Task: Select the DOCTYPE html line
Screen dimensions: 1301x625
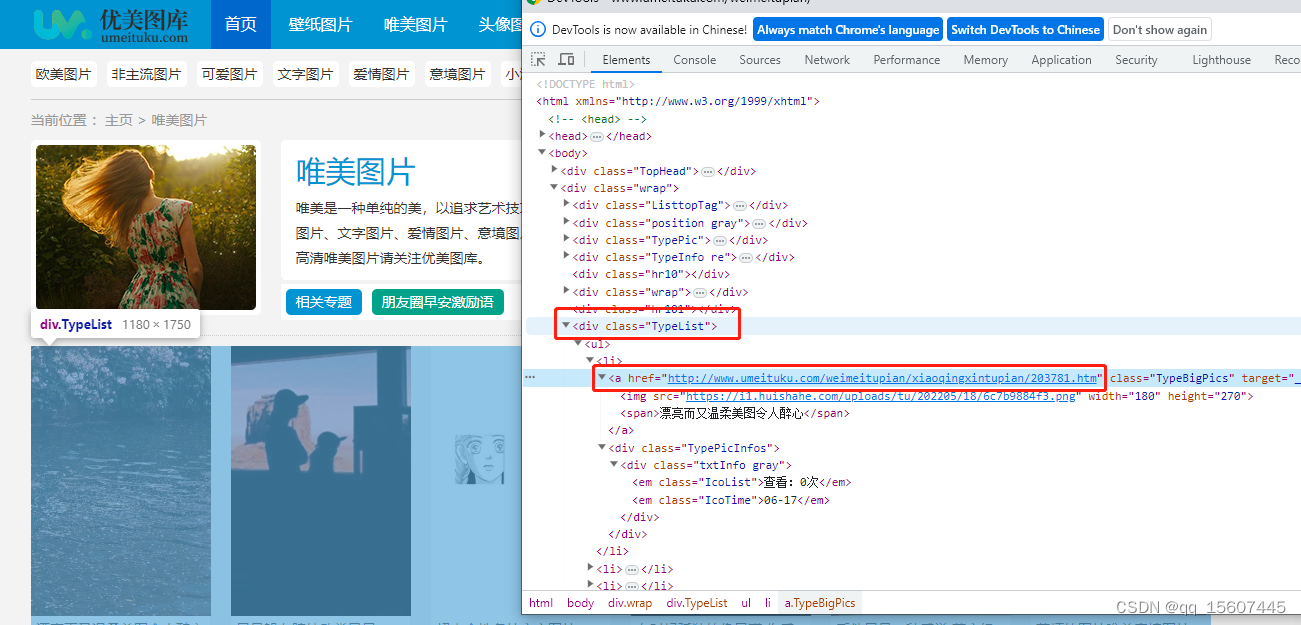Action: [x=585, y=84]
